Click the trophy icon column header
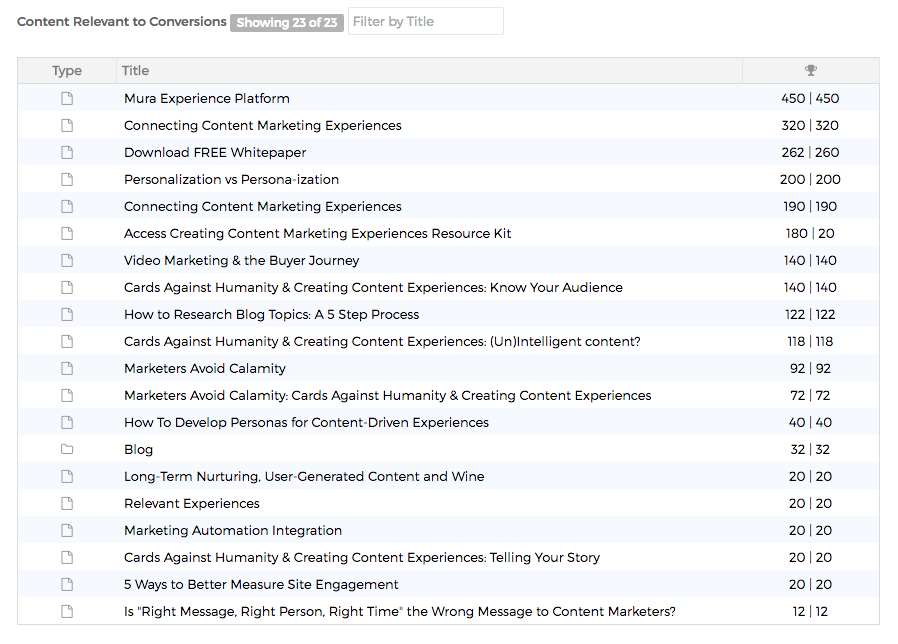Viewport: 898px width, 644px height. (810, 70)
